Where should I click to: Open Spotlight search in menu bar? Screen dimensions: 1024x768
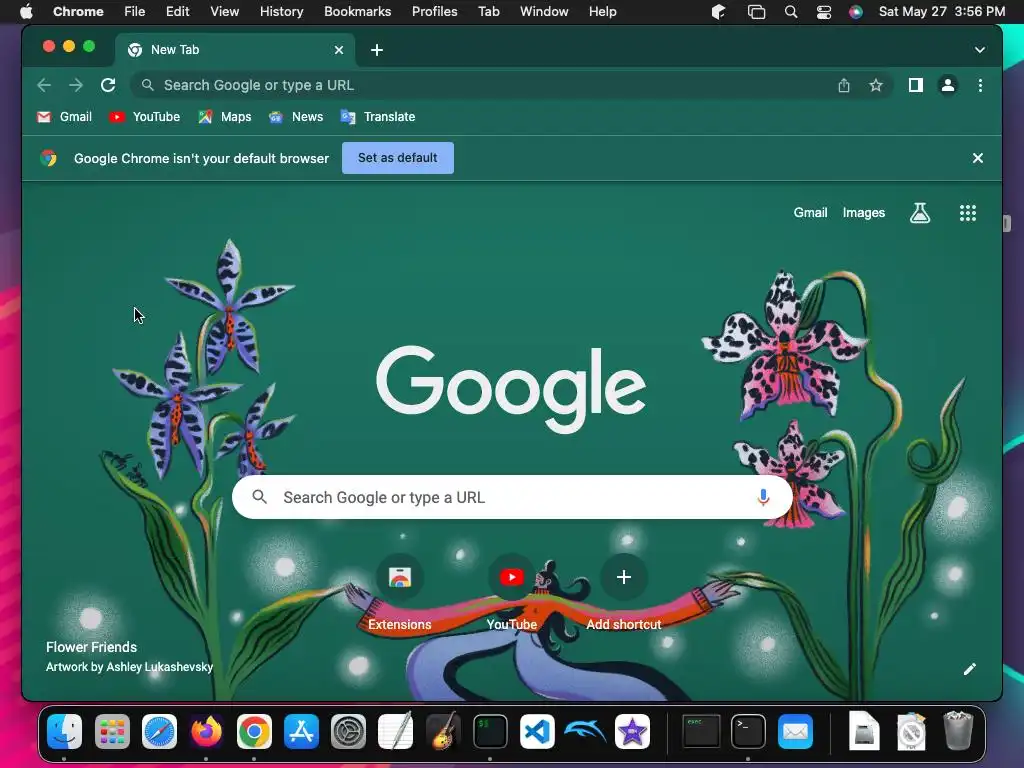coord(790,12)
